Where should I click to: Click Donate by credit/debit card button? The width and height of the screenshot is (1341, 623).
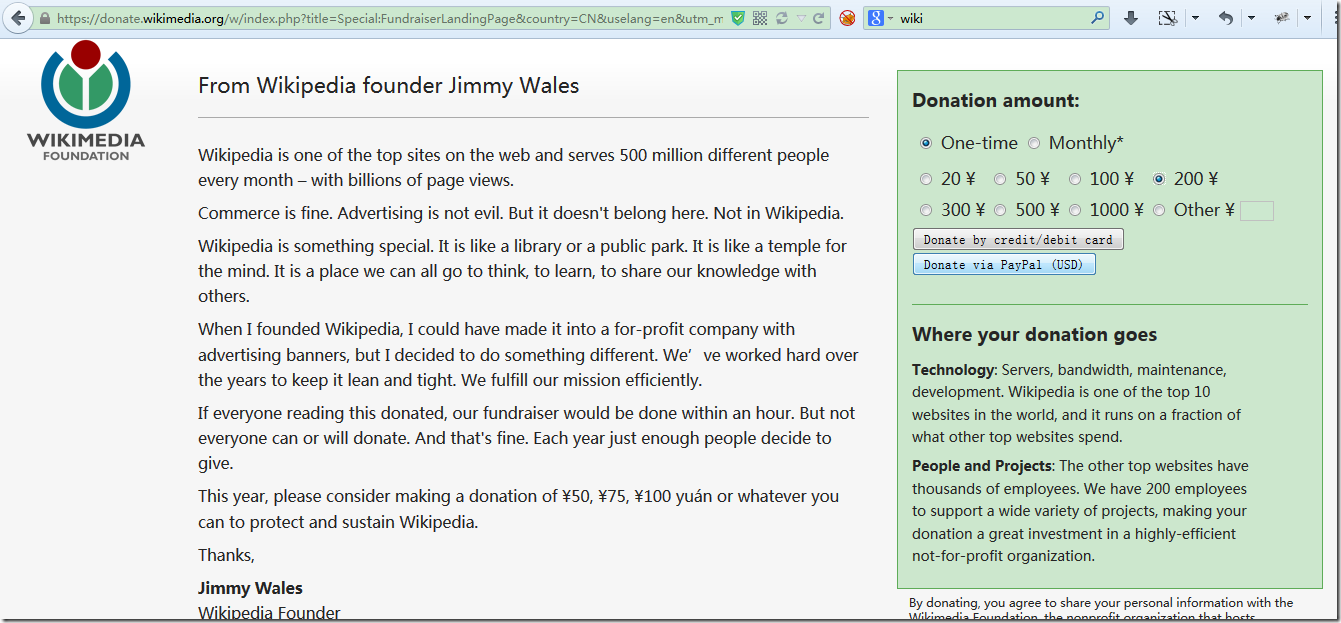1018,240
